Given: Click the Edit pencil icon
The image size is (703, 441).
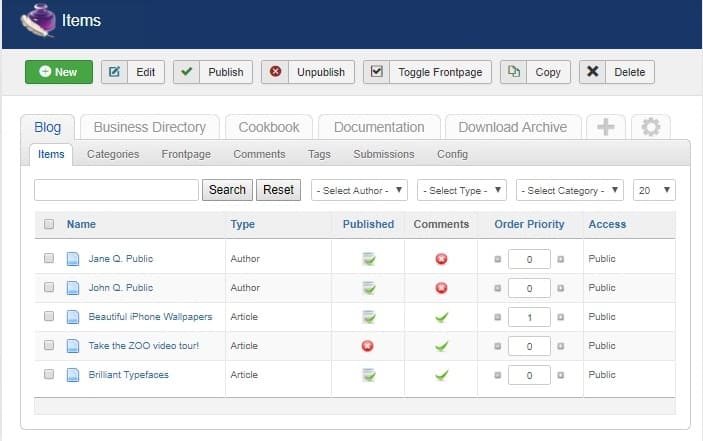Looking at the screenshot, I should (x=114, y=72).
